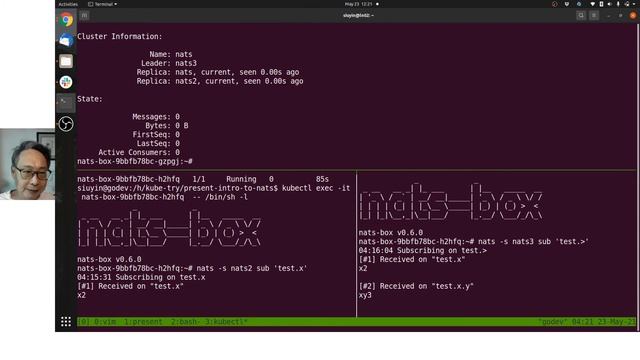Open the terminal hamburger menu
The image size is (640, 360).
594,16
